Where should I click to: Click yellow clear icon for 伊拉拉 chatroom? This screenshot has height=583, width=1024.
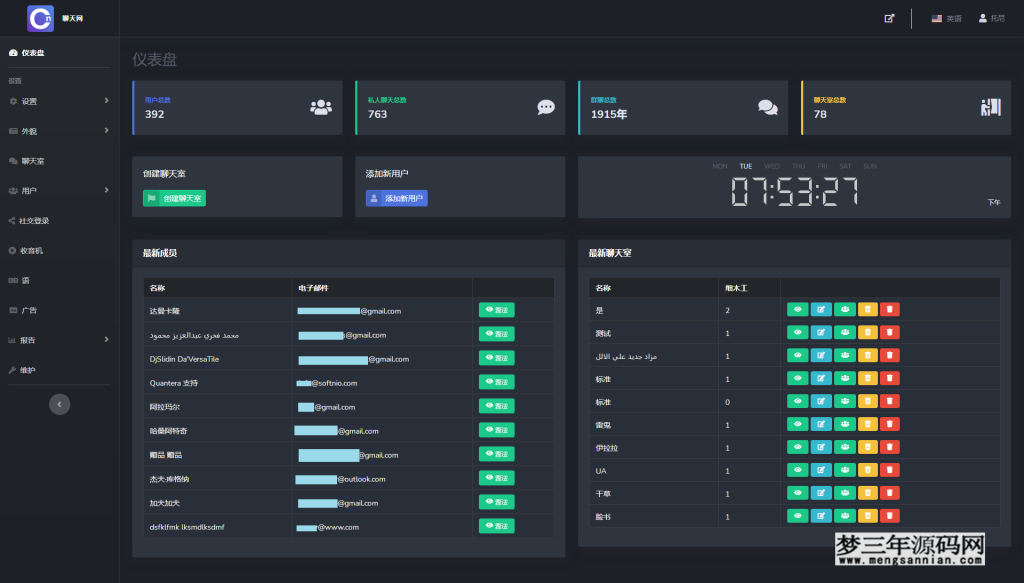[867, 448]
